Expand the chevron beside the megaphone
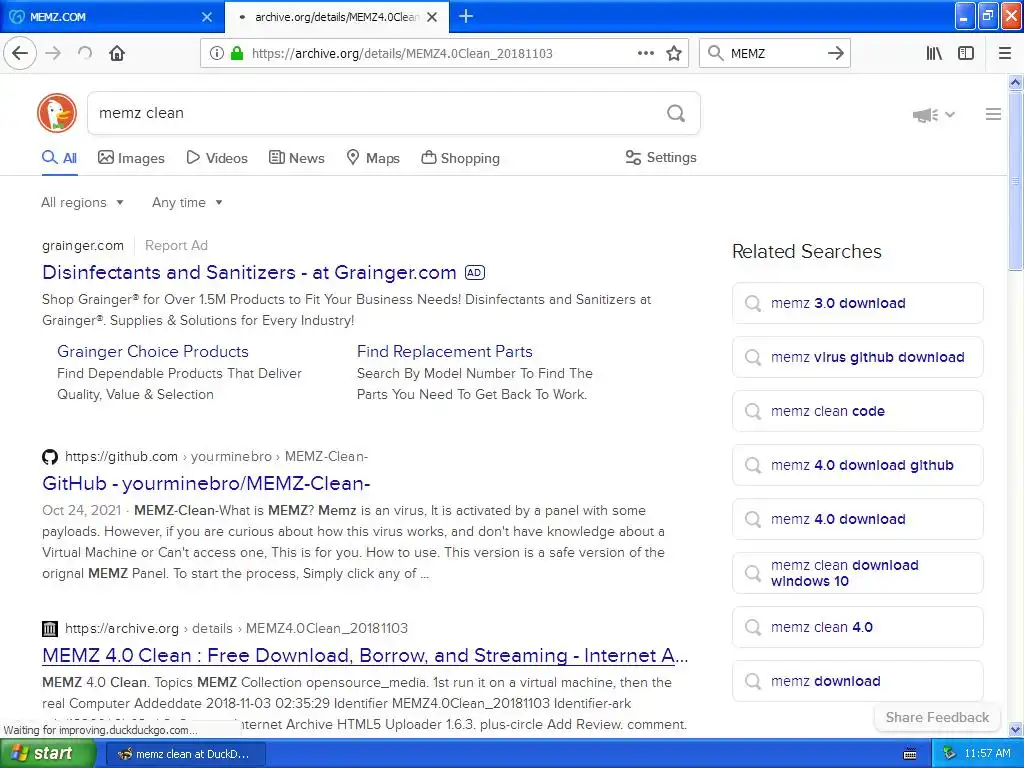Image resolution: width=1024 pixels, height=768 pixels. tap(950, 114)
